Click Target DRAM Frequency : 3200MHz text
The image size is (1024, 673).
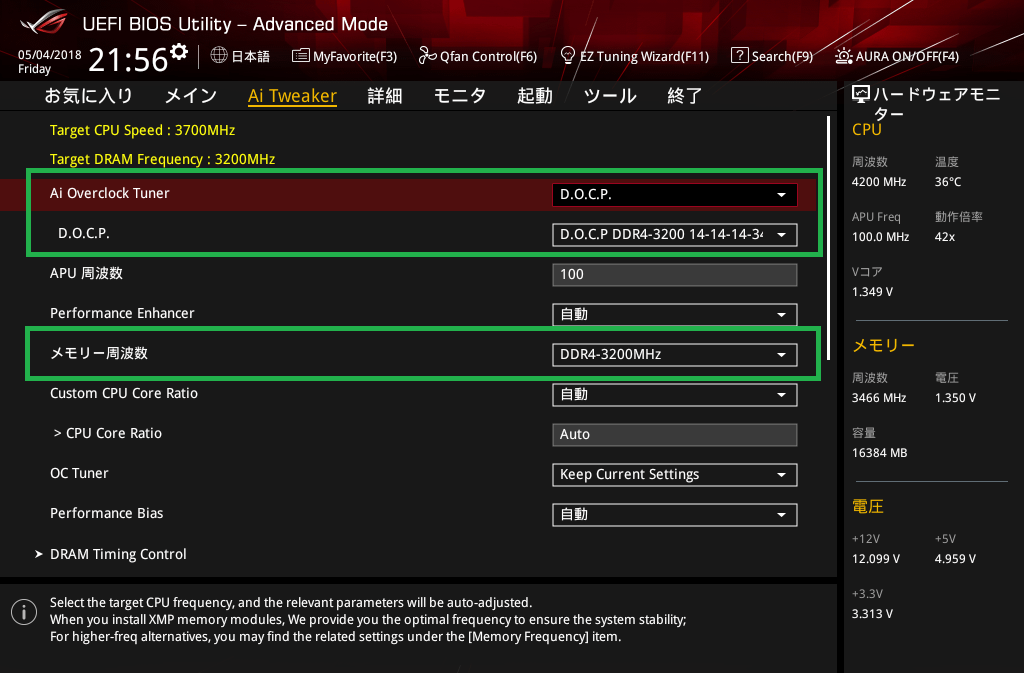pyautogui.click(x=163, y=159)
